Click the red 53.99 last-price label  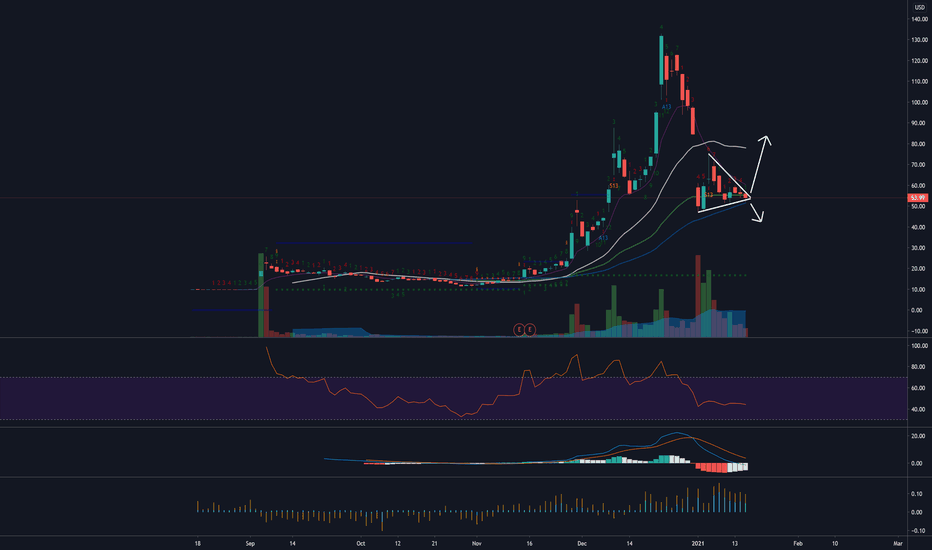918,197
